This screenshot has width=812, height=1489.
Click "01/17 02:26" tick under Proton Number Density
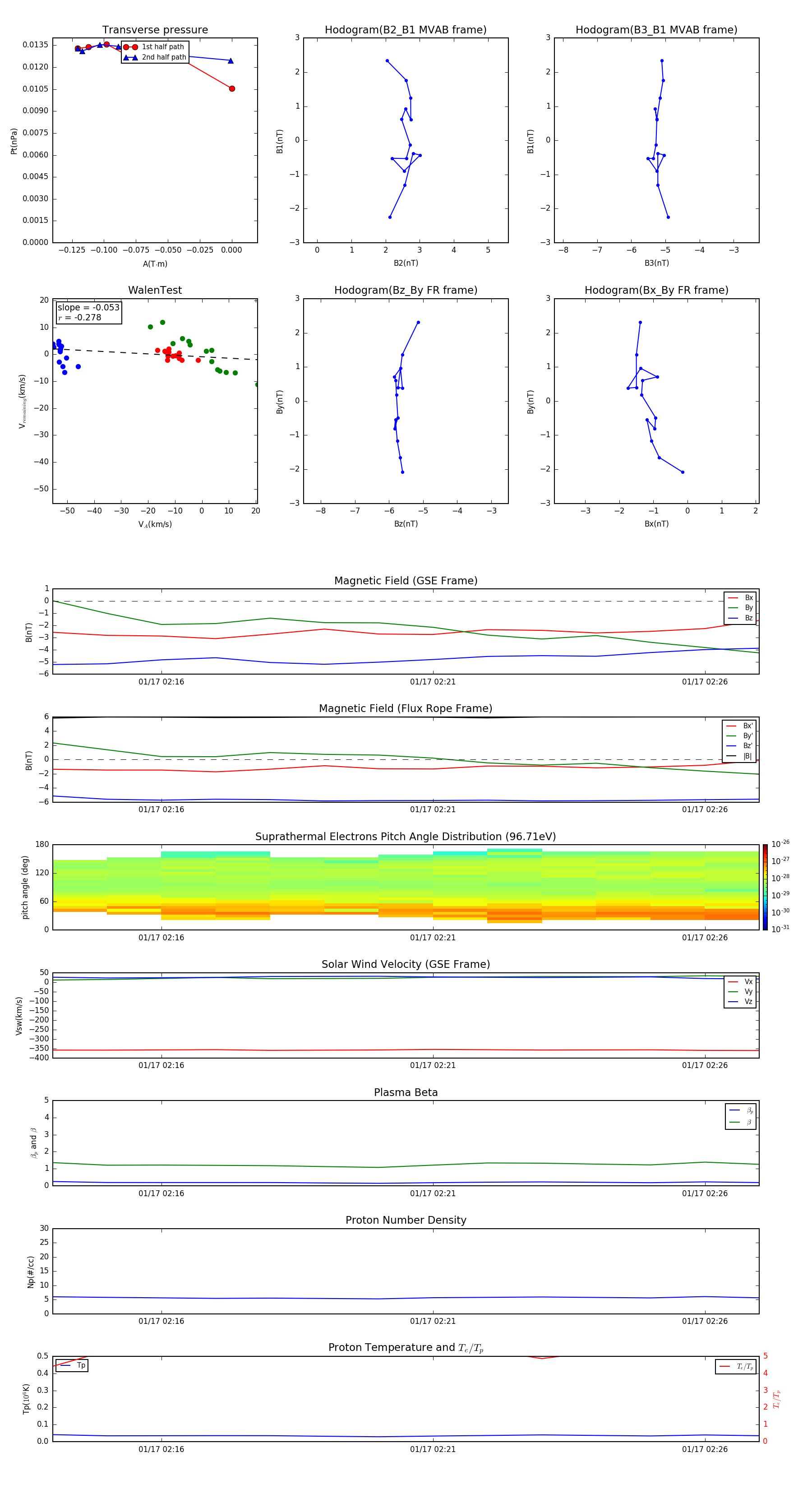tap(705, 1321)
